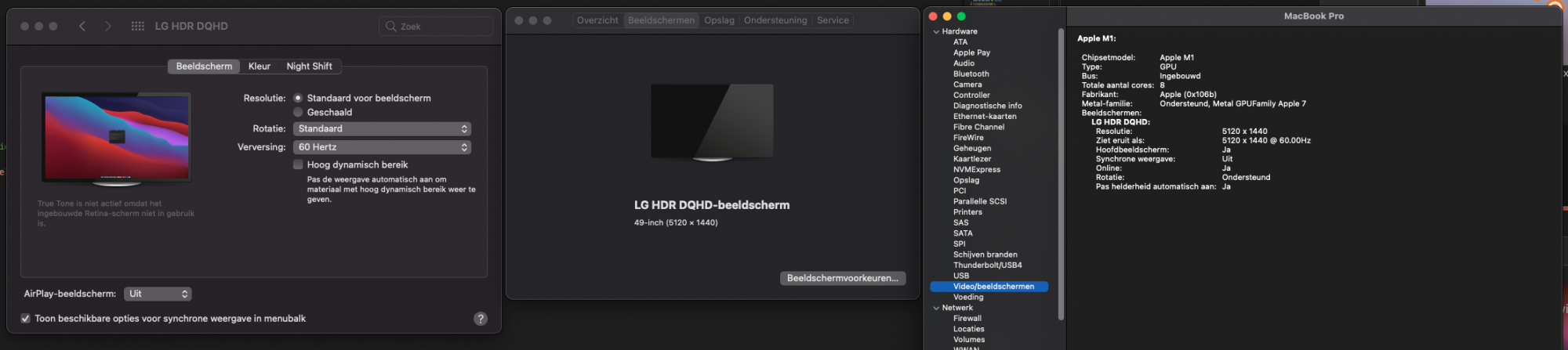This screenshot has width=1568, height=350.
Task: Open the Verversing 60 Hertz dropdown
Action: (x=382, y=147)
